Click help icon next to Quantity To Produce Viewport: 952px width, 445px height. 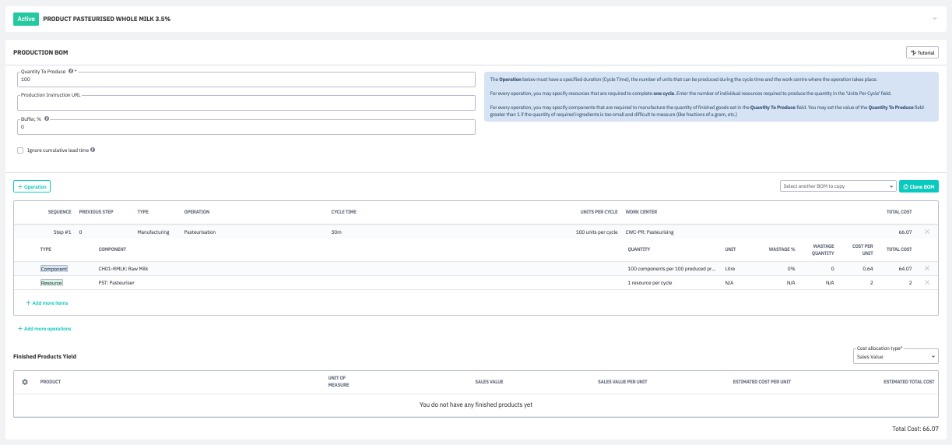70,71
